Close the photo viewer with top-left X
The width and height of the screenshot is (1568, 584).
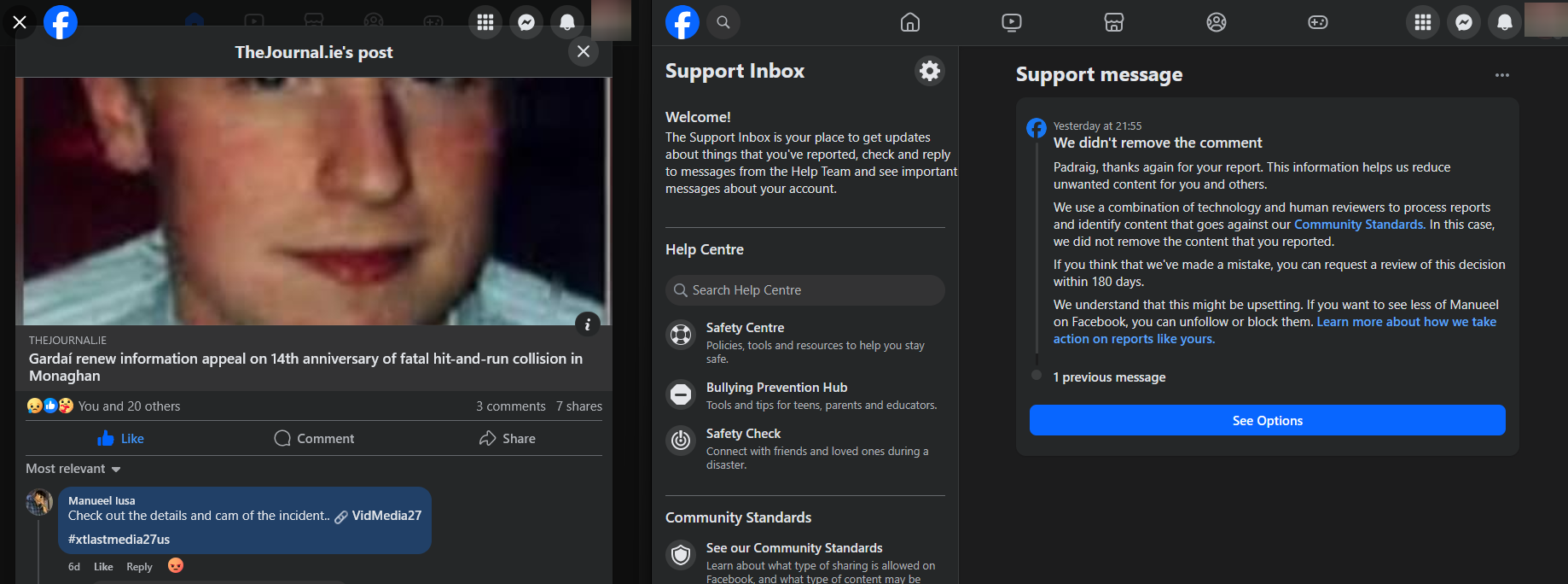[20, 22]
